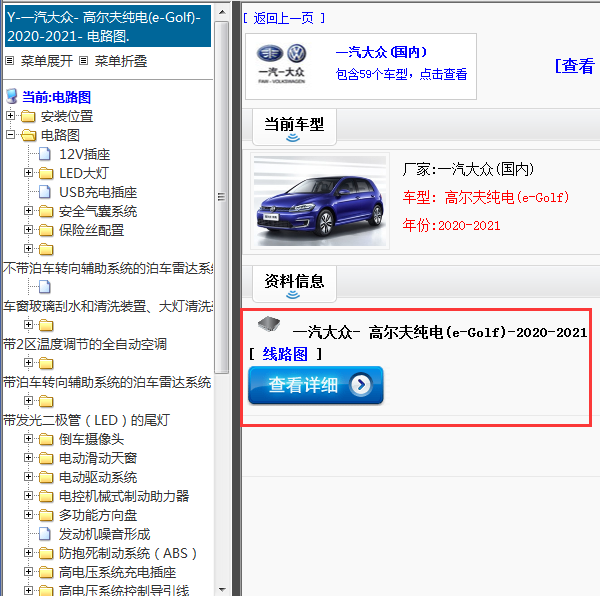Expand the 安全气囊系统 node
The width and height of the screenshot is (600, 596).
pyautogui.click(x=28, y=210)
